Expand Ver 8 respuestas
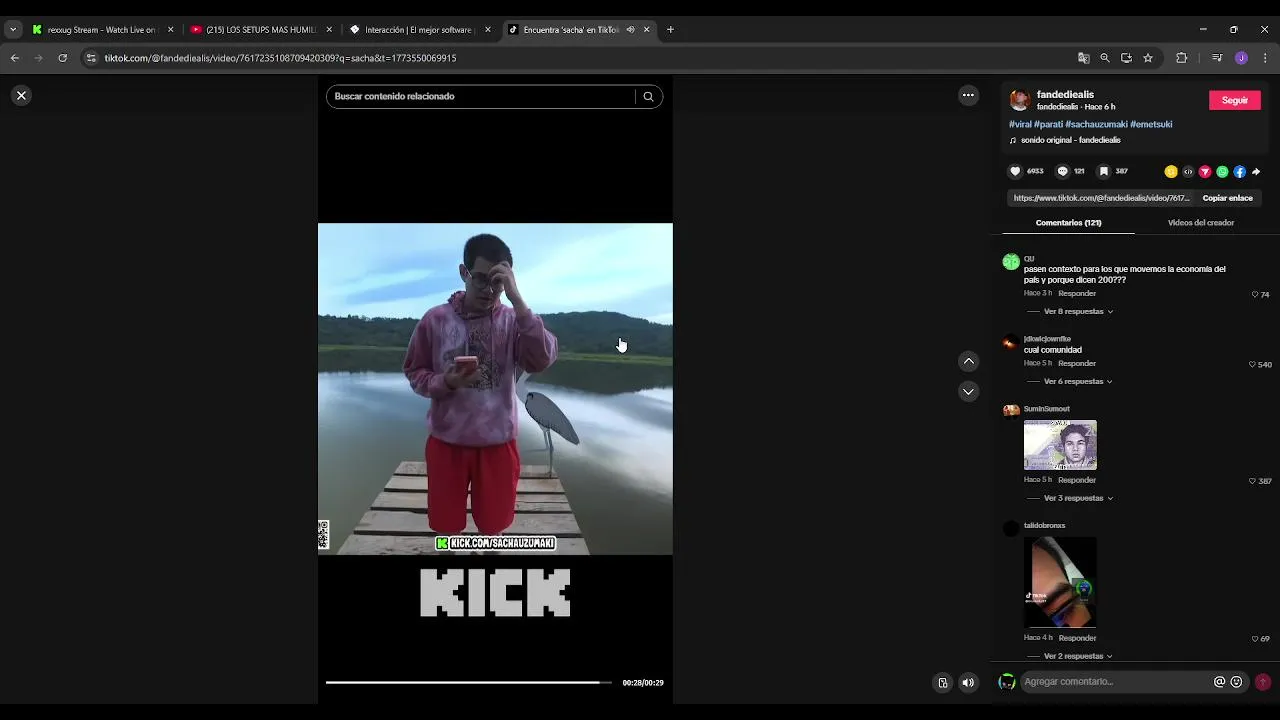 tap(1078, 312)
